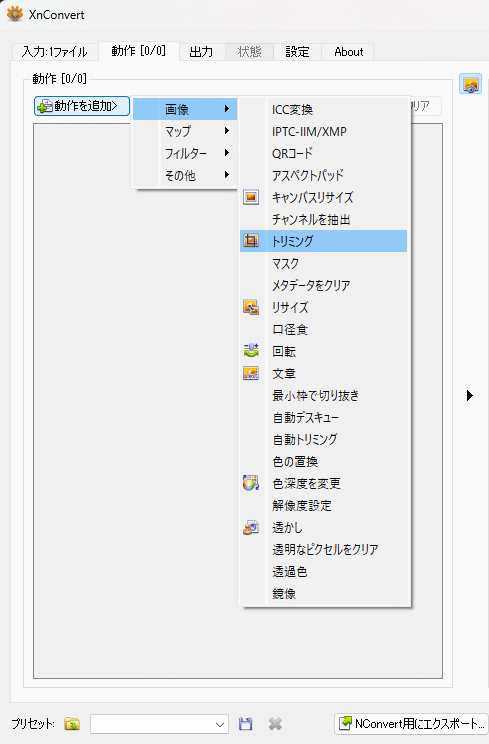This screenshot has width=489, height=744.
Task: Click the 回転 rotate icon
Action: (x=251, y=351)
